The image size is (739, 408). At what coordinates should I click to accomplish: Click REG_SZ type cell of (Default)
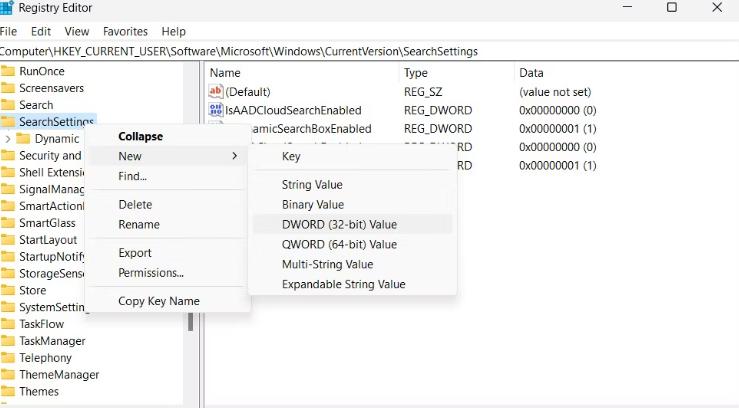423,92
